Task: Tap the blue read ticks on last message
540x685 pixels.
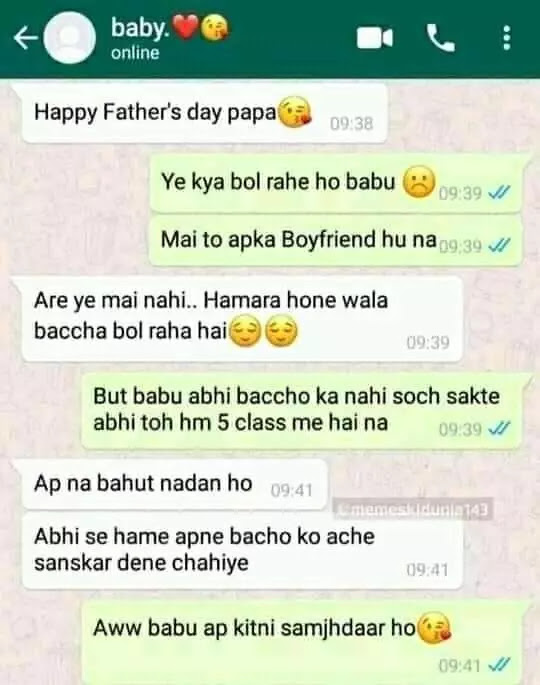Action: pyautogui.click(x=499, y=665)
